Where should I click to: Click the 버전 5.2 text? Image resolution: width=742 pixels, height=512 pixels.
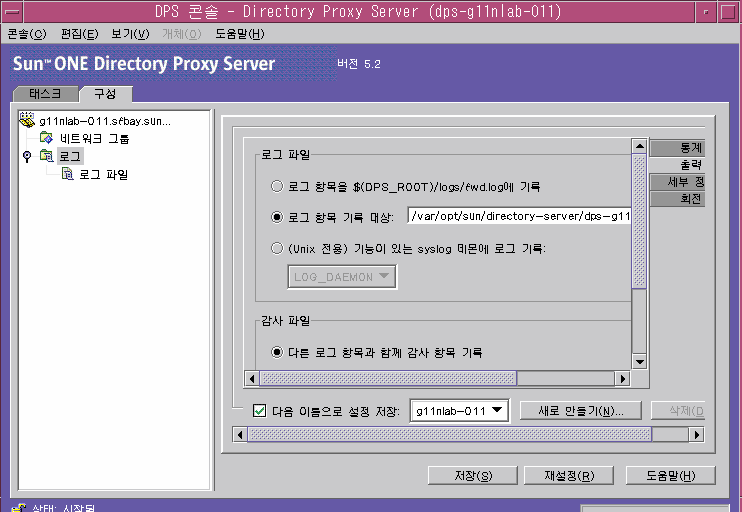tap(359, 64)
